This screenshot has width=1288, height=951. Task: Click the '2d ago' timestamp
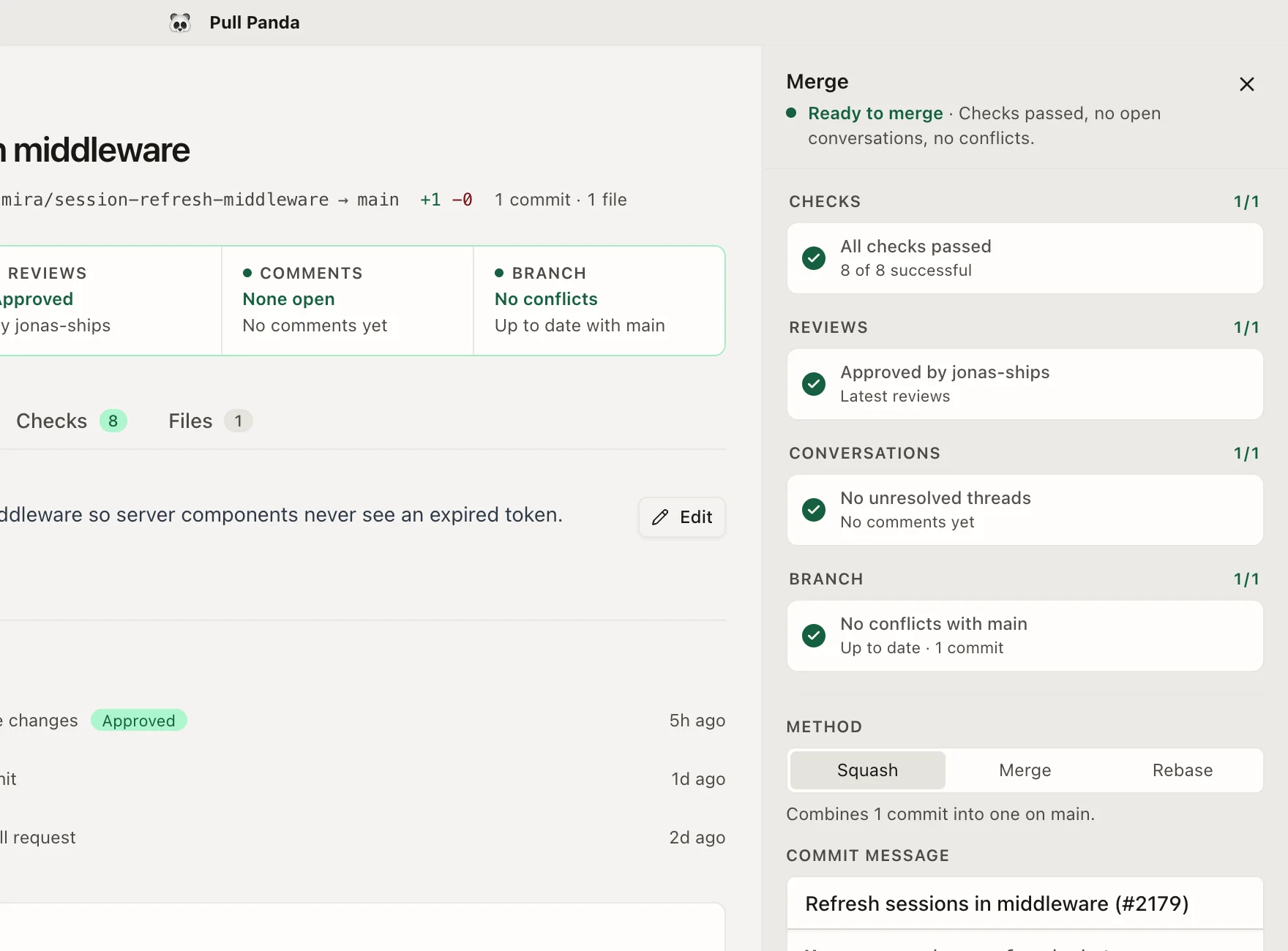click(697, 838)
